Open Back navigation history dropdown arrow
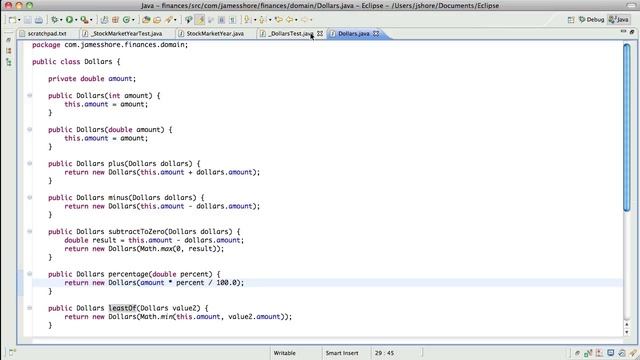This screenshot has height=360, width=640. (296, 20)
